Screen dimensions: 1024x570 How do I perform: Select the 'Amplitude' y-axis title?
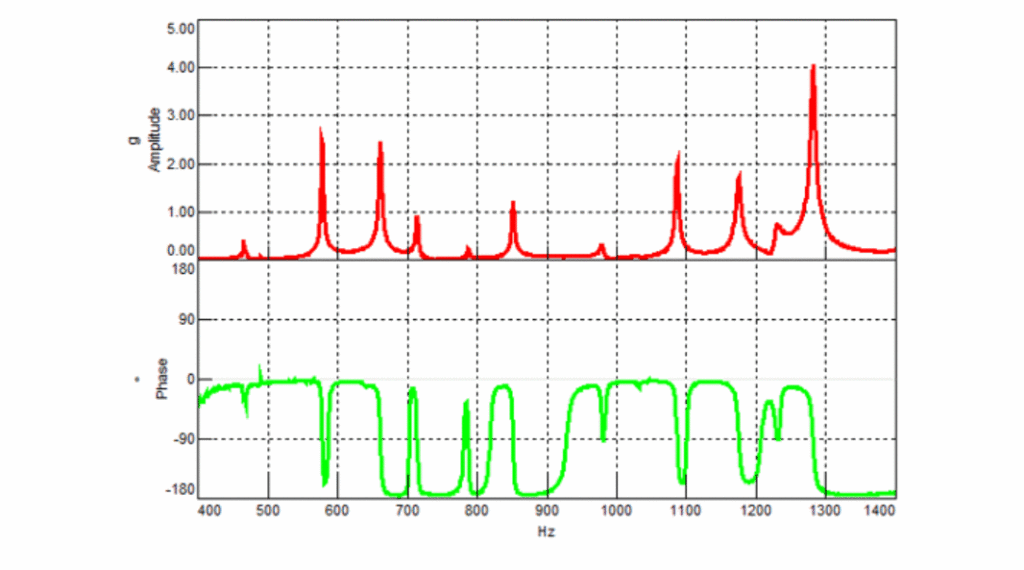tap(155, 141)
